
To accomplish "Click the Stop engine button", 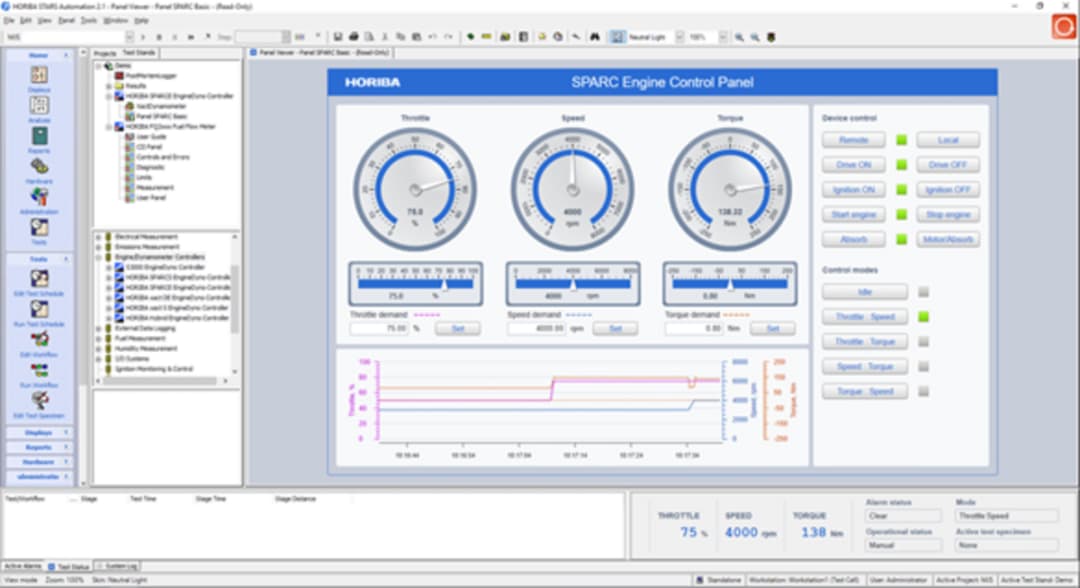I will coord(948,215).
